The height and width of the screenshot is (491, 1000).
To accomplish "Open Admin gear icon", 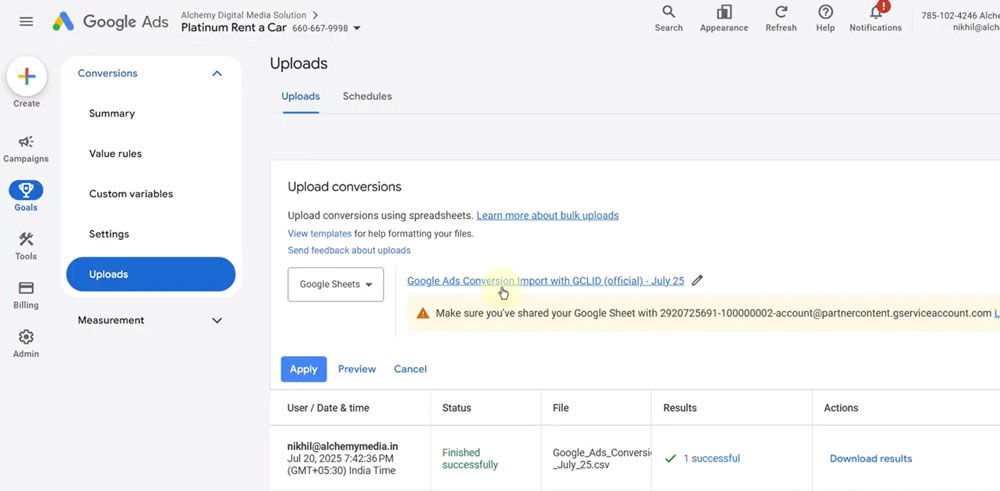I will (x=26, y=337).
